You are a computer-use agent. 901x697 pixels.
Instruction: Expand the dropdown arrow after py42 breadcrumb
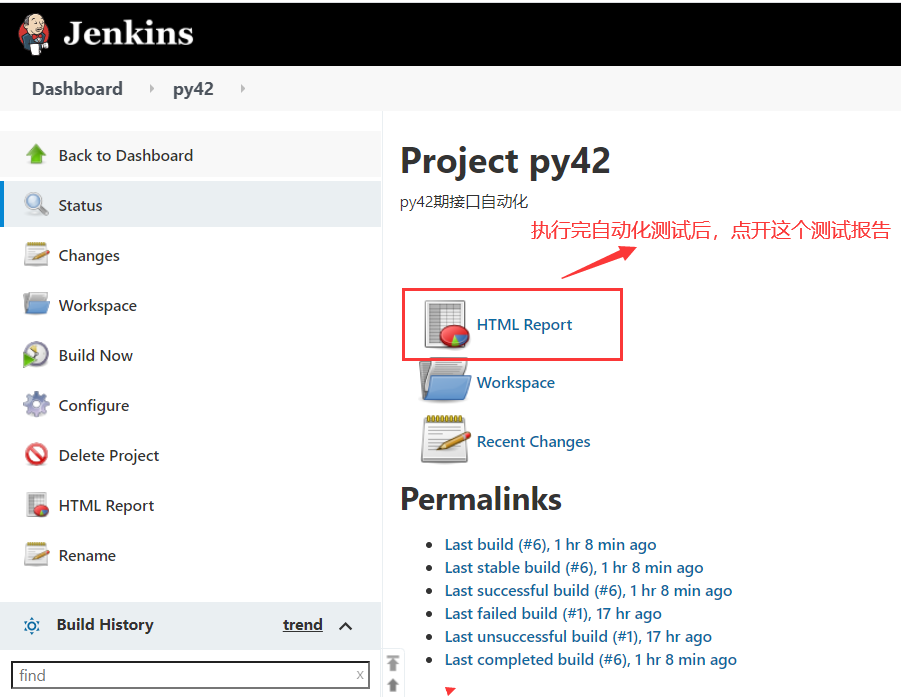pos(242,88)
